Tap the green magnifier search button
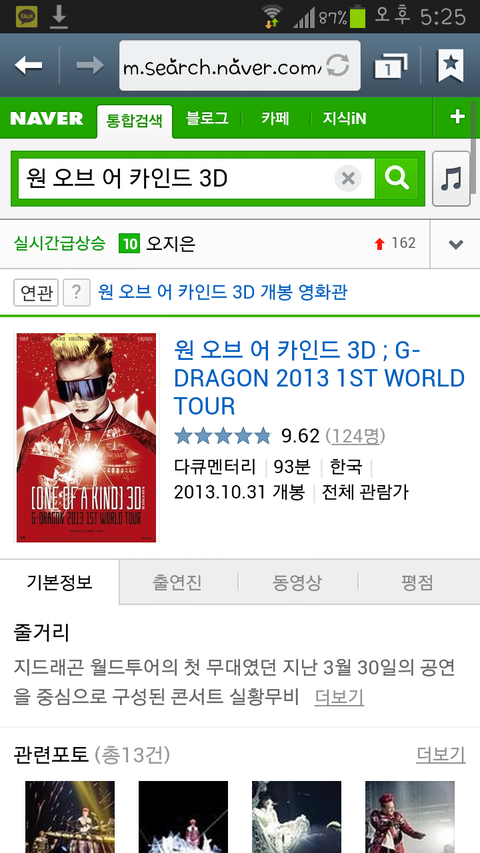This screenshot has height=853, width=480. 397,178
